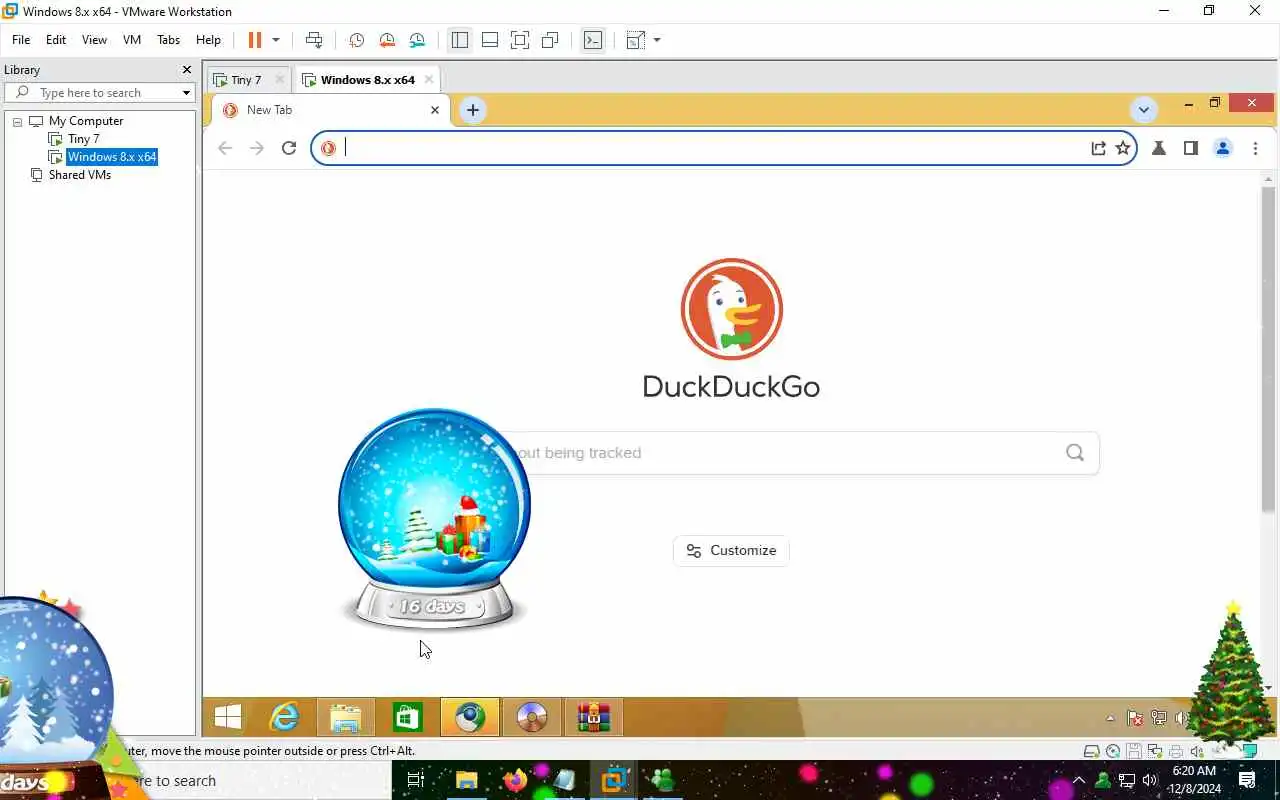Show hidden icons in guest system tray
The image size is (1280, 800).
tap(1110, 718)
